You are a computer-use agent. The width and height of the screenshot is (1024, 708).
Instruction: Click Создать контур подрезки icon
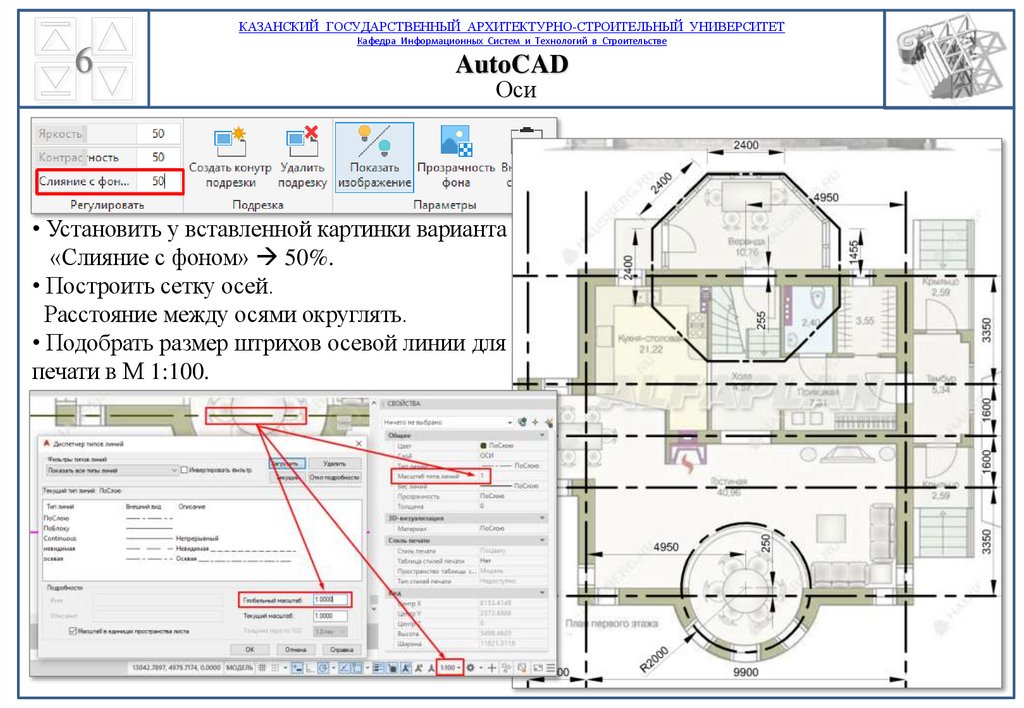point(230,142)
